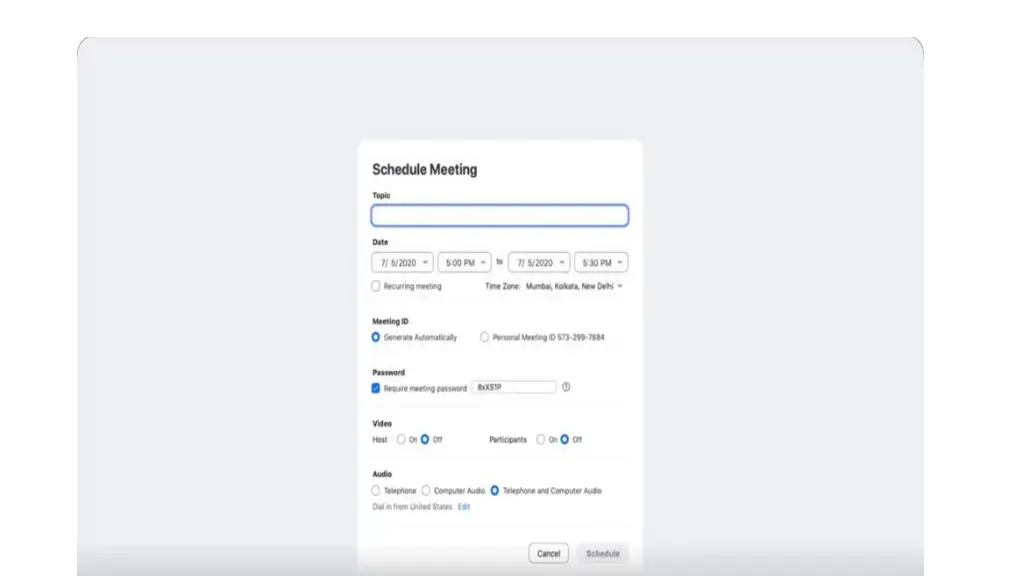Viewport: 1024px width, 576px height.
Task: Open the start date 7/5/2020 dropdown
Action: (x=402, y=262)
